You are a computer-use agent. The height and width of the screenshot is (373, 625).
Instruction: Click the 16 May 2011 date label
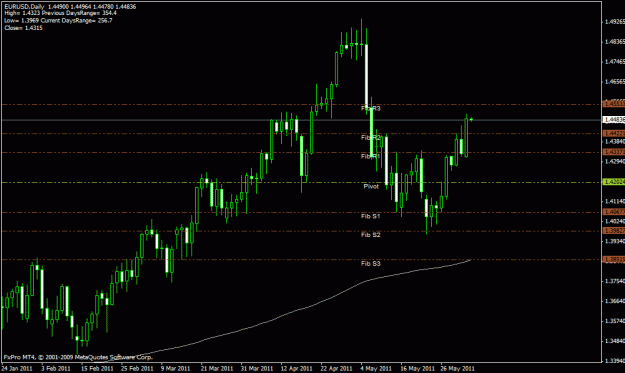(417, 369)
